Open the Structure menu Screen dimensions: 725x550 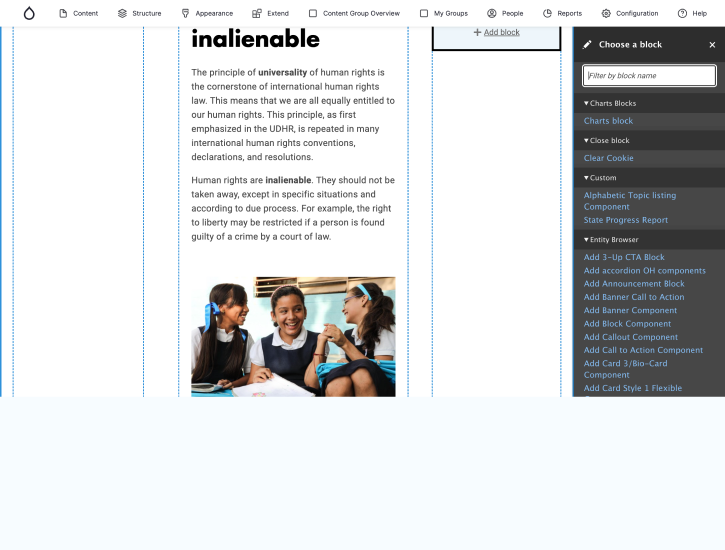[139, 13]
